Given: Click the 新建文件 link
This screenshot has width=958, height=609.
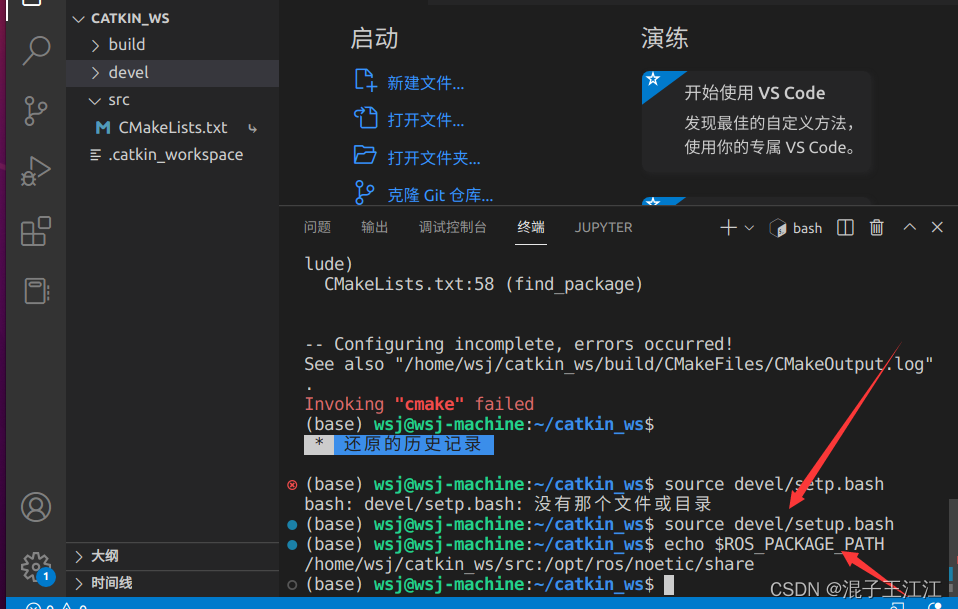Looking at the screenshot, I should (425, 83).
